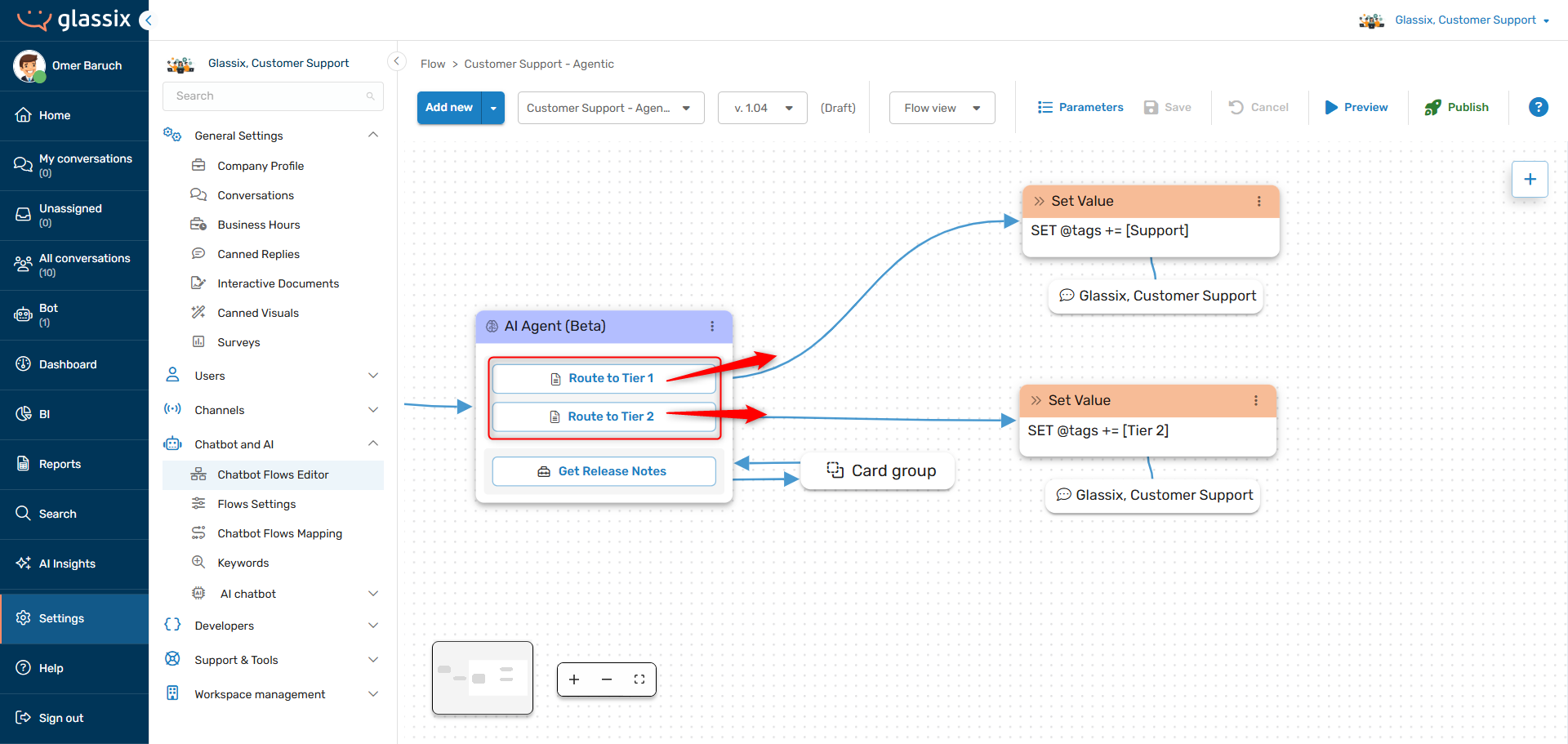Click the settings Search field
Viewport: 1568px width, 744px height.
[x=273, y=96]
